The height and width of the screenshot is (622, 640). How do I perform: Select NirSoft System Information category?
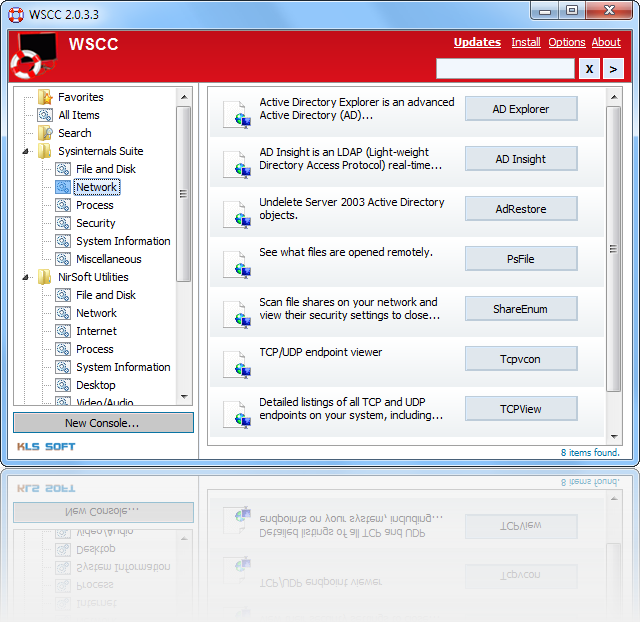click(123, 367)
